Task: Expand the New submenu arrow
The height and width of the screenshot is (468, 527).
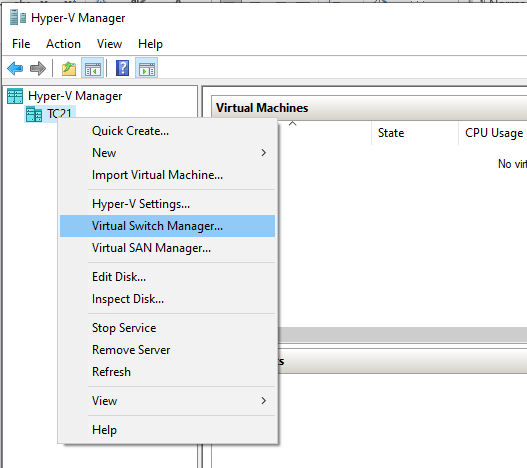Action: pyautogui.click(x=264, y=153)
